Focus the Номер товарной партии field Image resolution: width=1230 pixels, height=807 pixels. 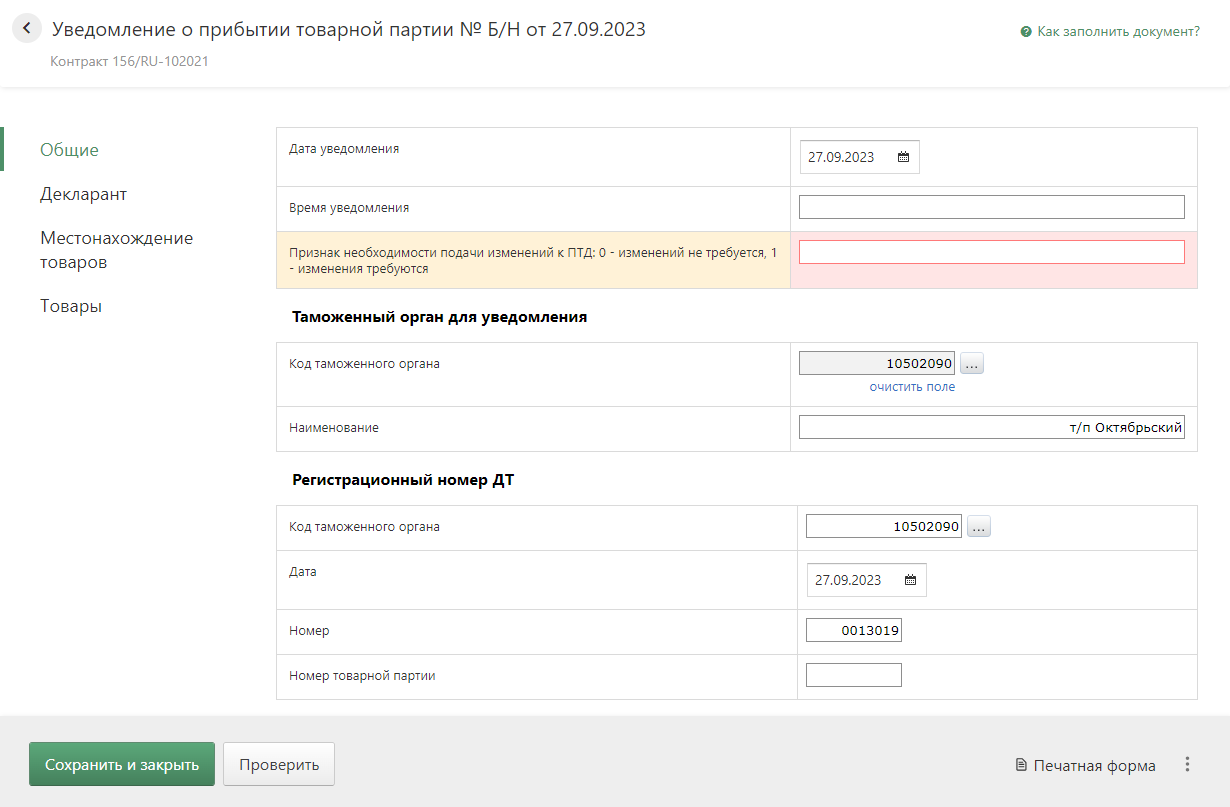point(853,675)
